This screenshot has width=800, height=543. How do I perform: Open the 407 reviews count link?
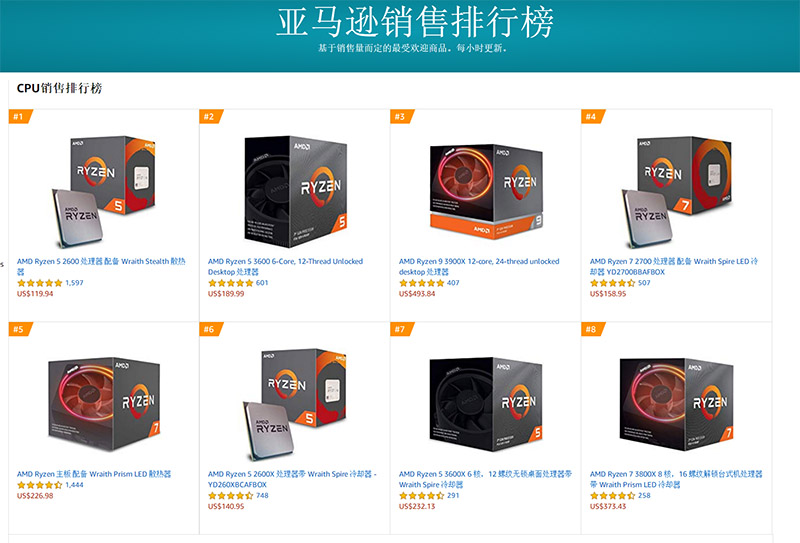(x=453, y=283)
